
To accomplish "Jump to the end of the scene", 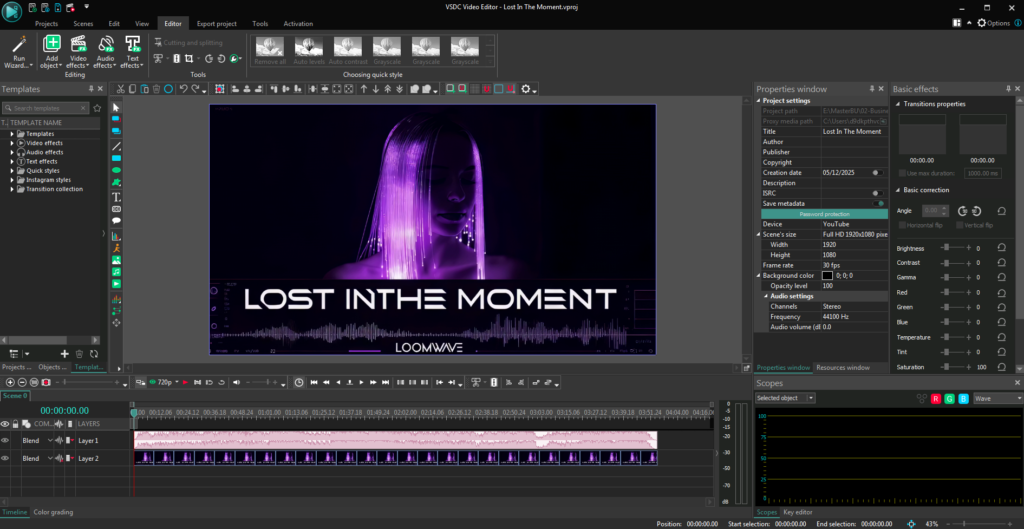I will pyautogui.click(x=385, y=382).
